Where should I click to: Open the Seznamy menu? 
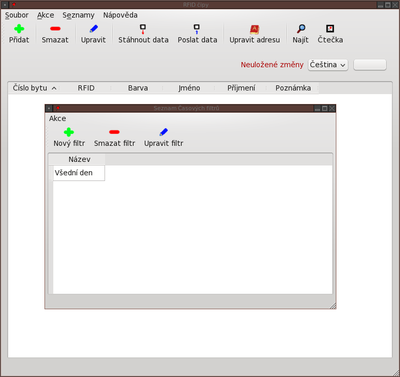78,15
